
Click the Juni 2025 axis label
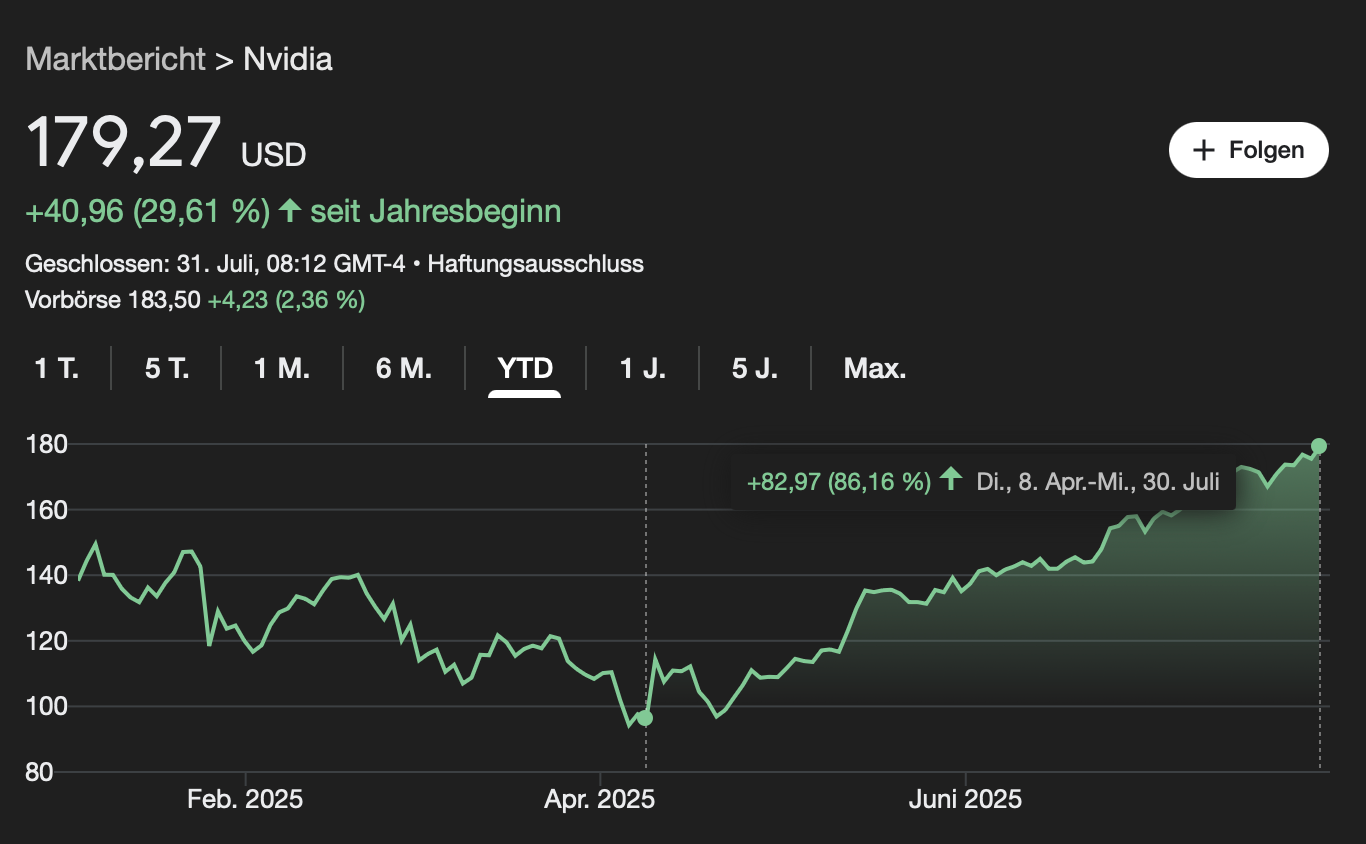[x=965, y=800]
